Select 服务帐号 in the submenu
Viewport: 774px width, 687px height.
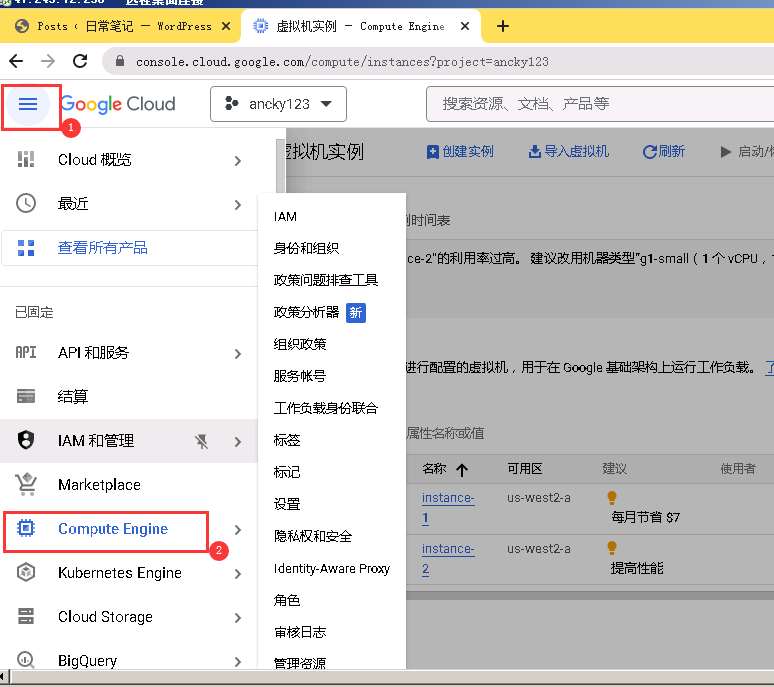click(x=300, y=376)
